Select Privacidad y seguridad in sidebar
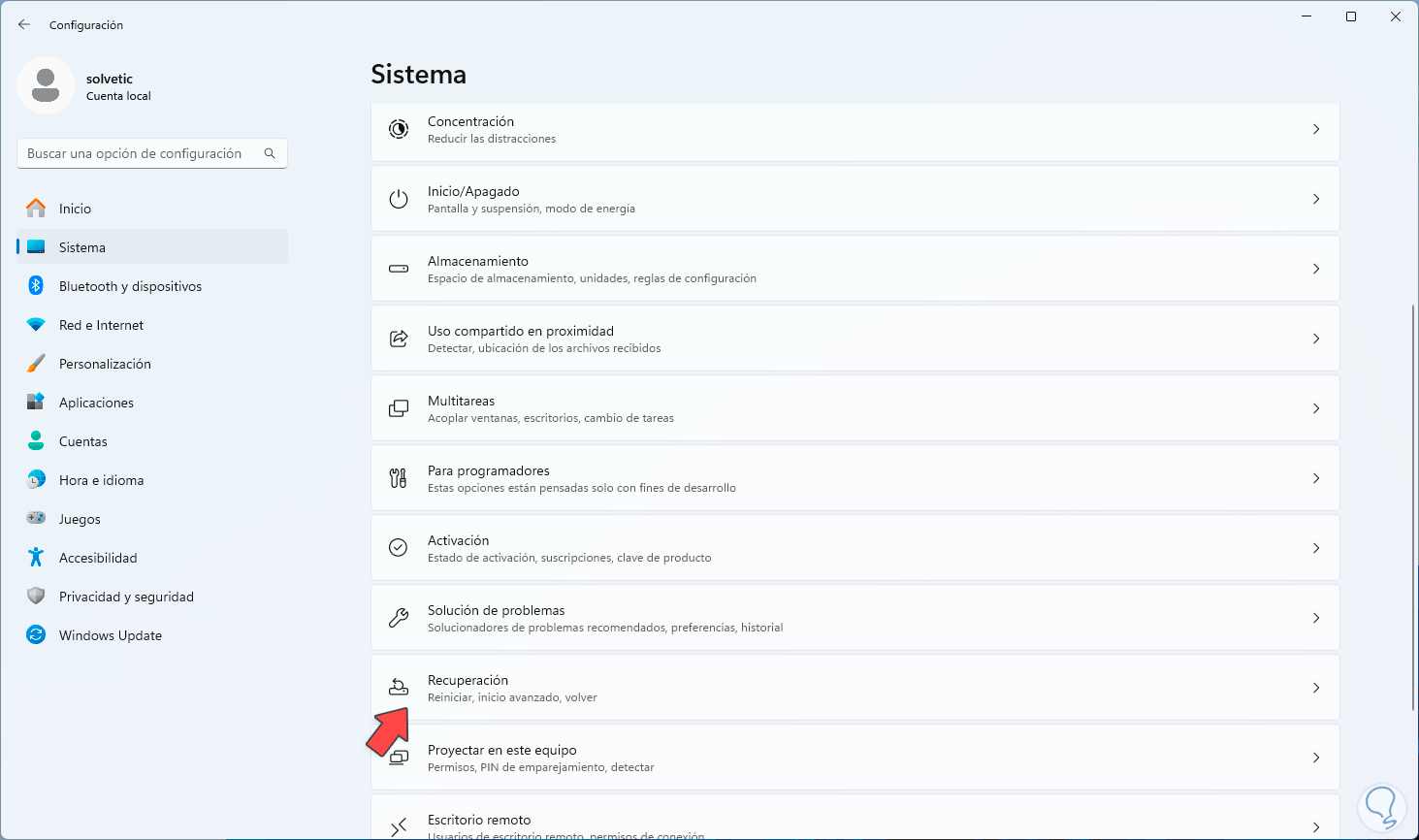Viewport: 1419px width, 840px height. [x=126, y=597]
